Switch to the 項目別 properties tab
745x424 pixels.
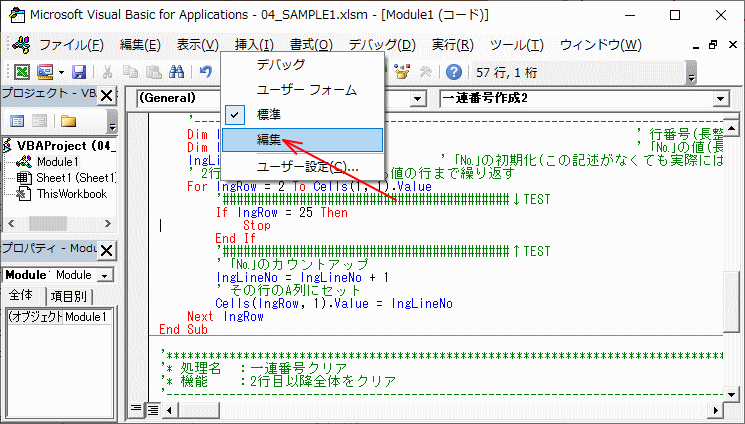68,297
